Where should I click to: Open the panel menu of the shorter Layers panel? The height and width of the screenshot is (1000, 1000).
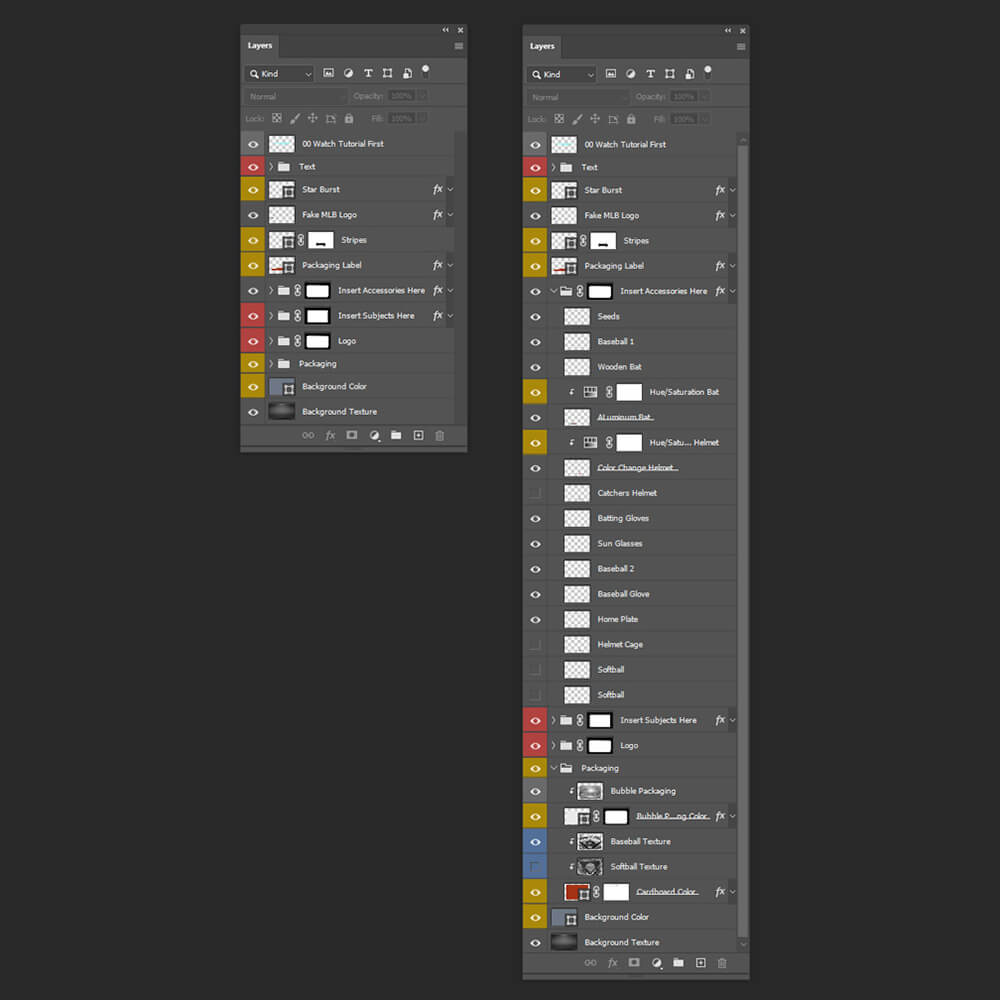pyautogui.click(x=459, y=46)
